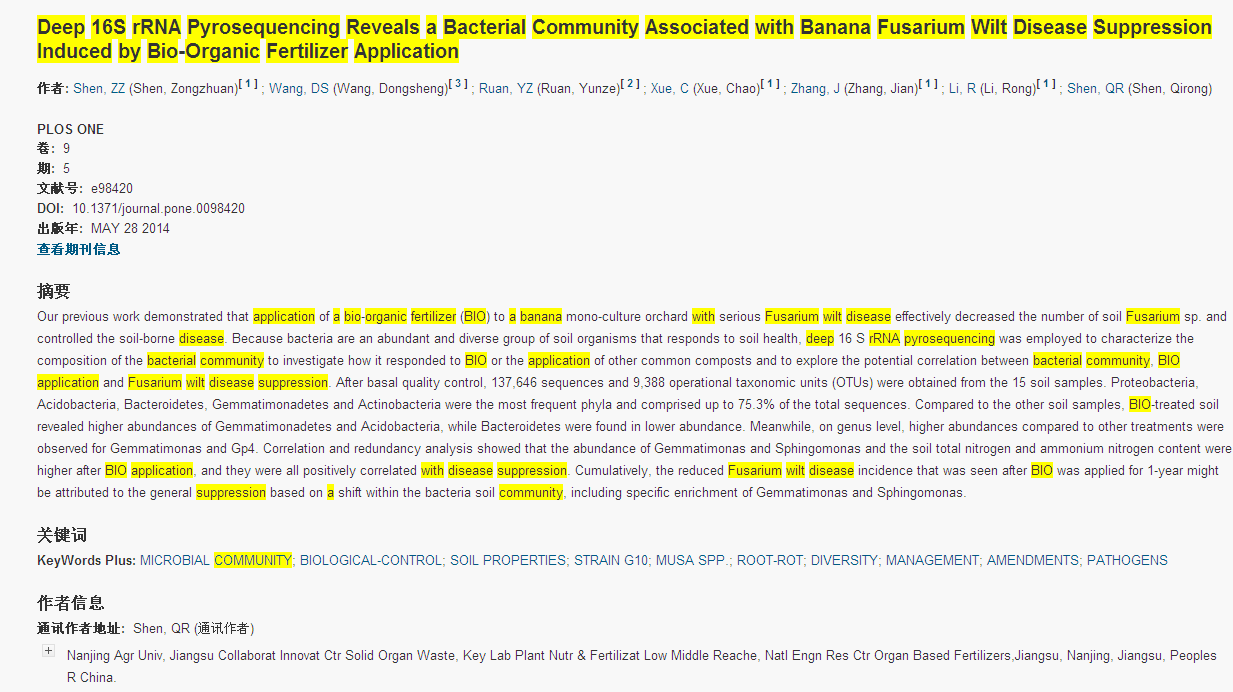Open the PATHOGENS keyword link
This screenshot has width=1233, height=692.
click(1126, 560)
